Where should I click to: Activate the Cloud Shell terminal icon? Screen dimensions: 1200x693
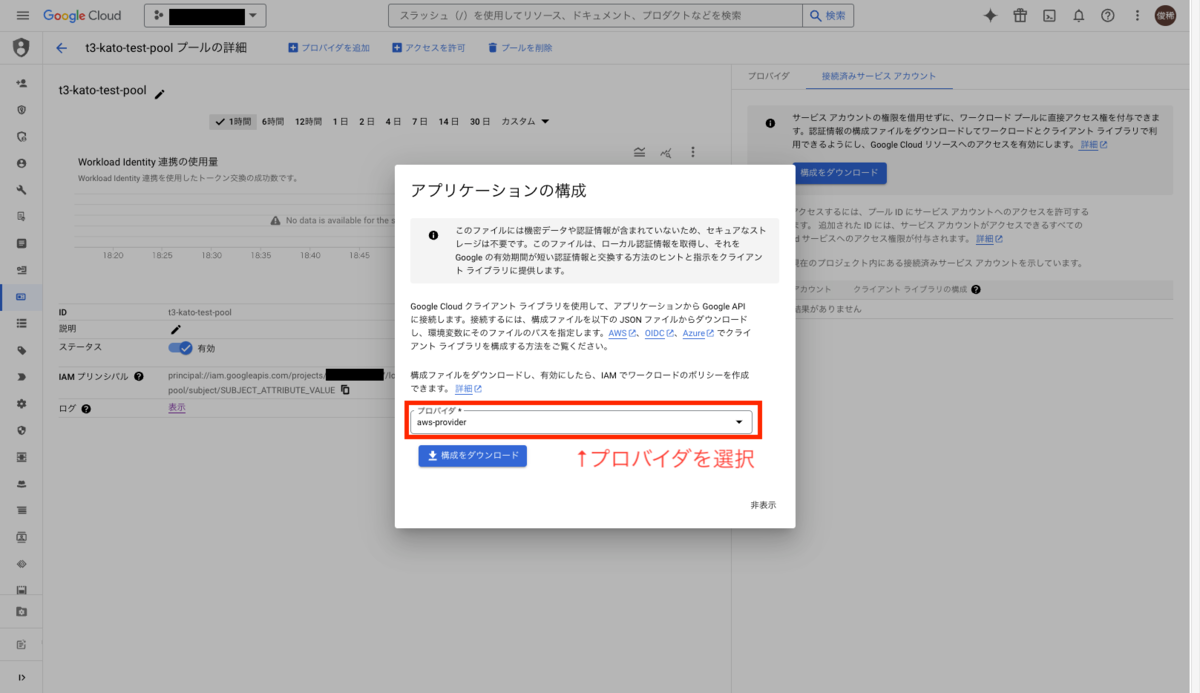point(1049,15)
